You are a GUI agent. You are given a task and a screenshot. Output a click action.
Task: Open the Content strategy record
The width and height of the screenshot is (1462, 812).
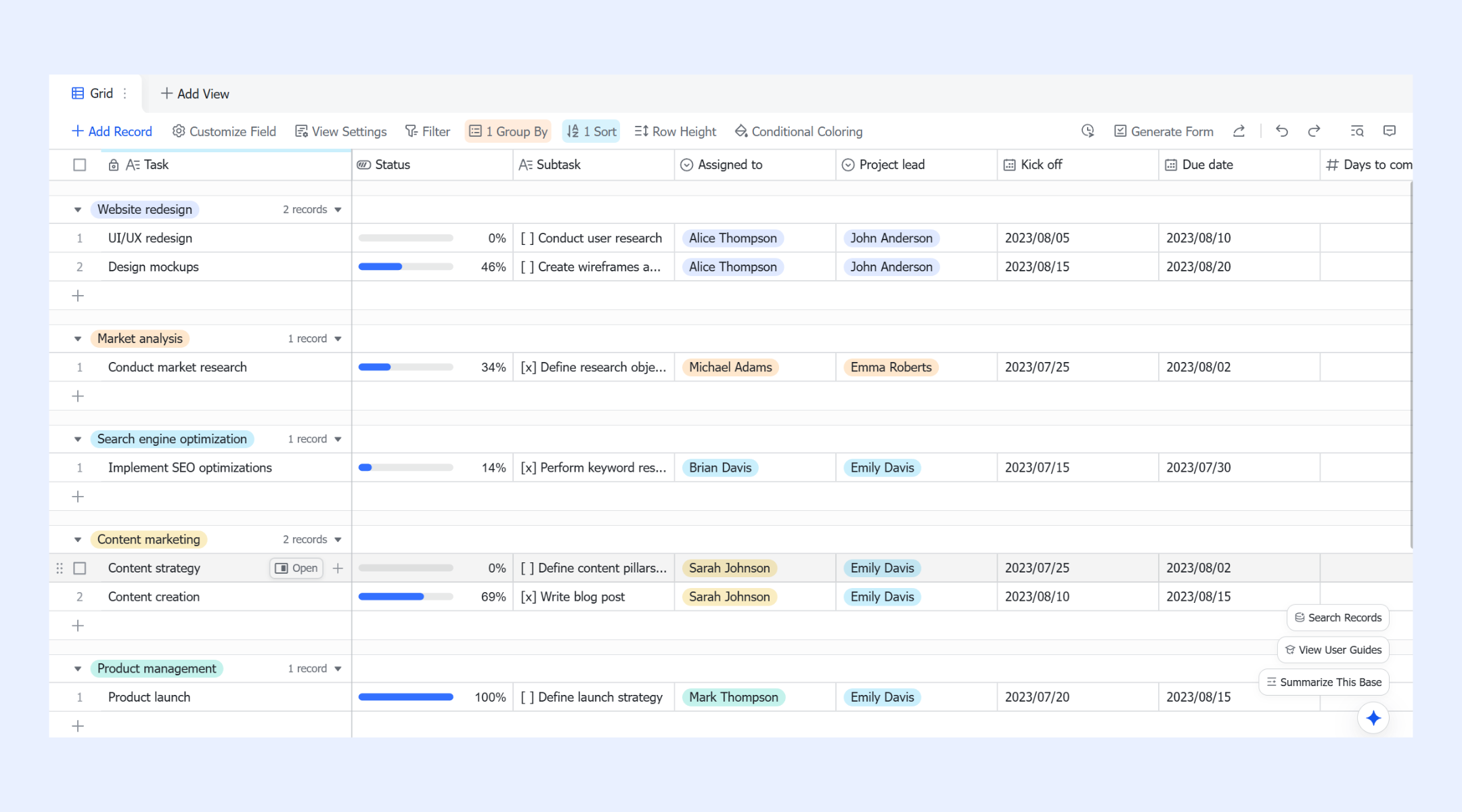point(296,568)
